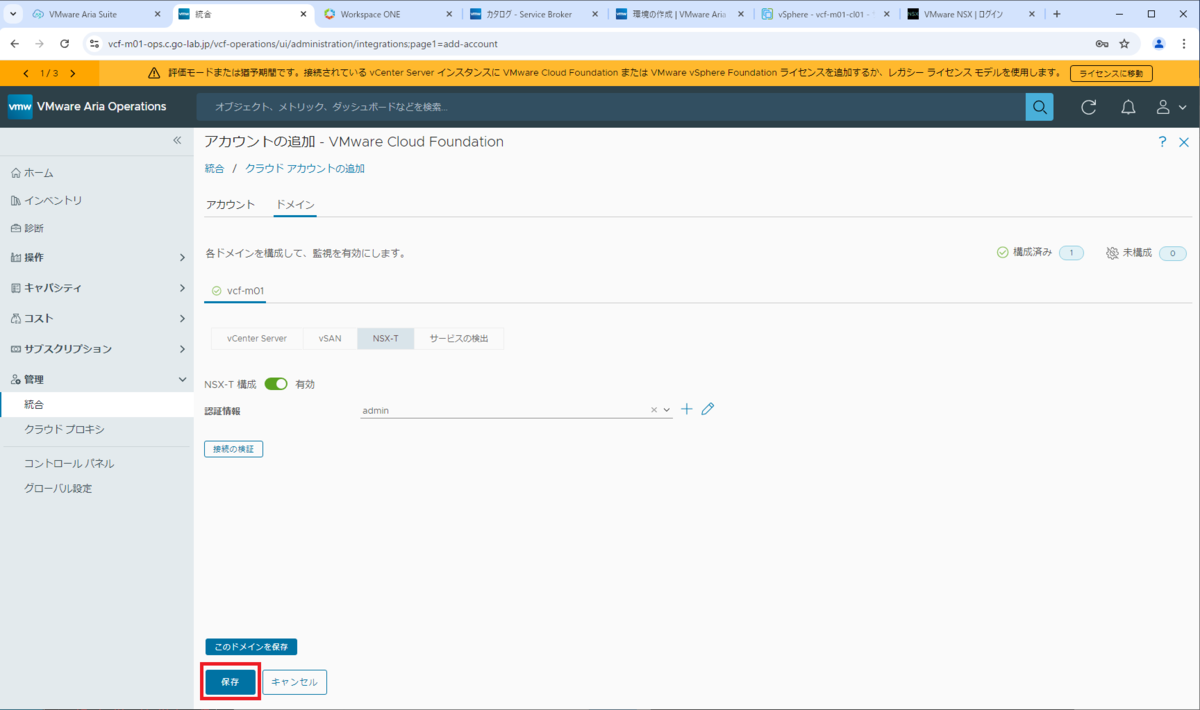
Task: Bookmark this page with star icon
Action: click(x=1124, y=44)
